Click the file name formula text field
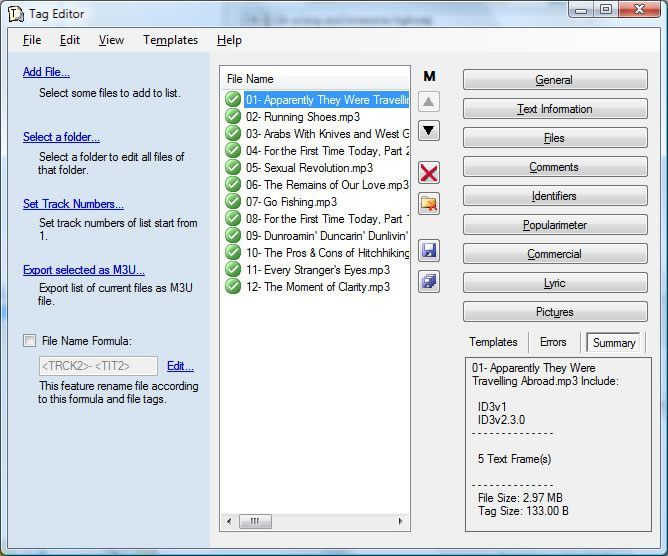668x556 pixels. coord(97,366)
